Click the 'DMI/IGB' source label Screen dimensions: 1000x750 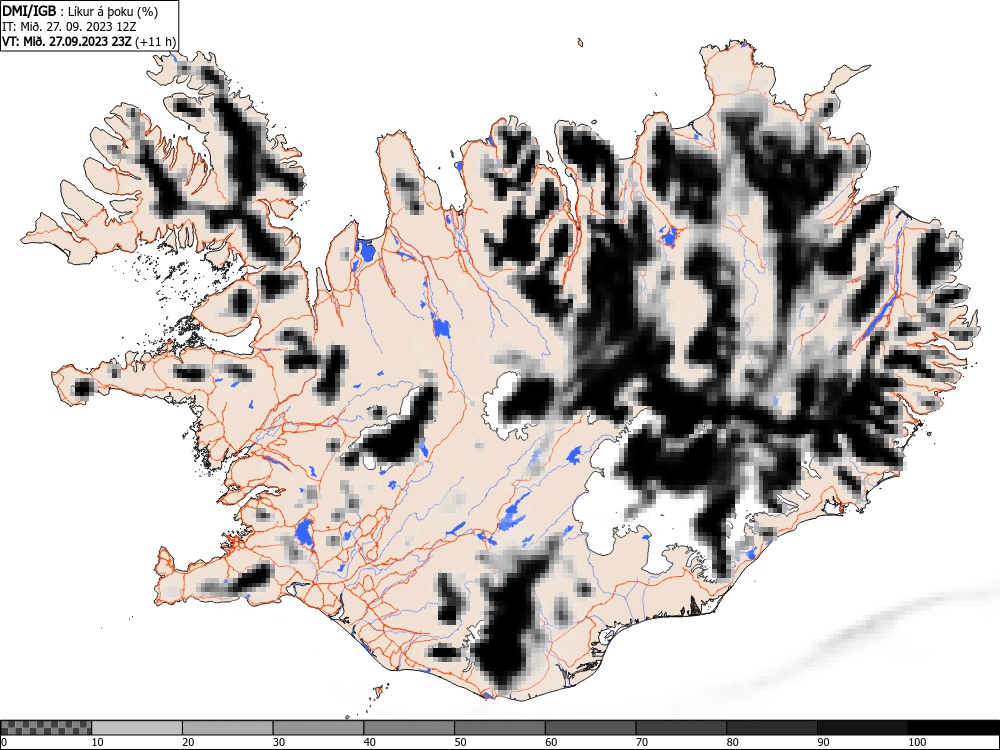coord(29,11)
